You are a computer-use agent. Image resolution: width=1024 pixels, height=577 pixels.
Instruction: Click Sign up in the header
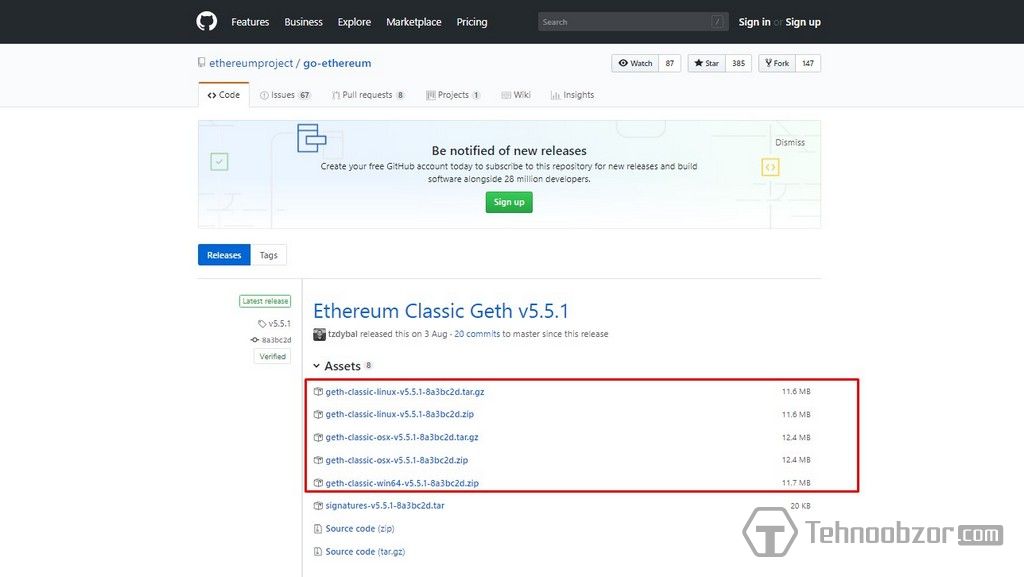[803, 22]
